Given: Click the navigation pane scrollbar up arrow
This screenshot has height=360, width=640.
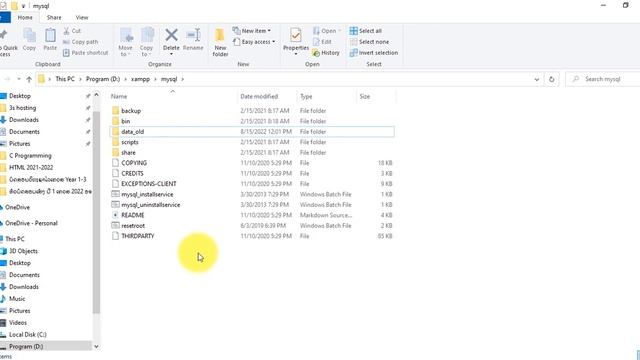Looking at the screenshot, I should (x=96, y=95).
